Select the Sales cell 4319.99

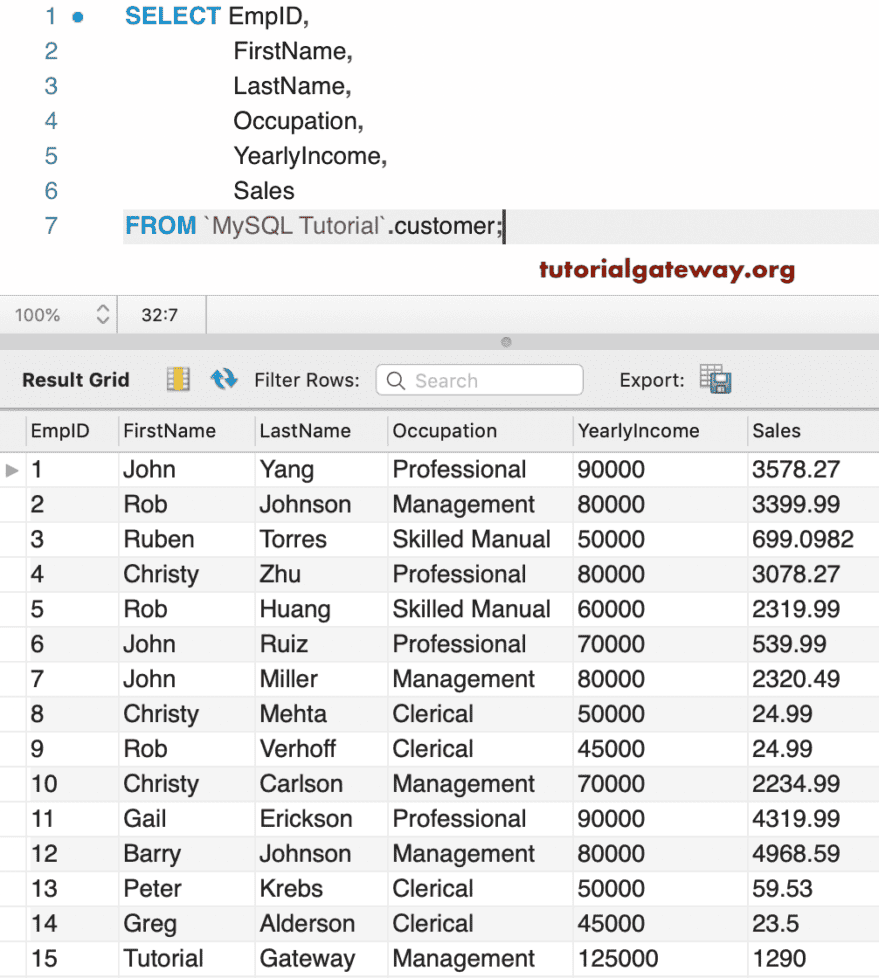click(x=813, y=819)
